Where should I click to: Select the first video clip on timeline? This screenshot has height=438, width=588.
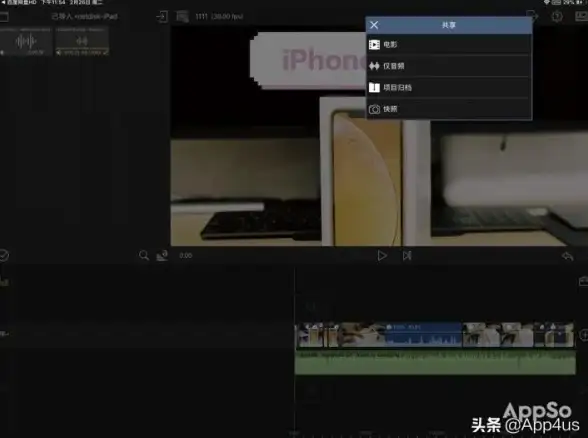pos(310,334)
